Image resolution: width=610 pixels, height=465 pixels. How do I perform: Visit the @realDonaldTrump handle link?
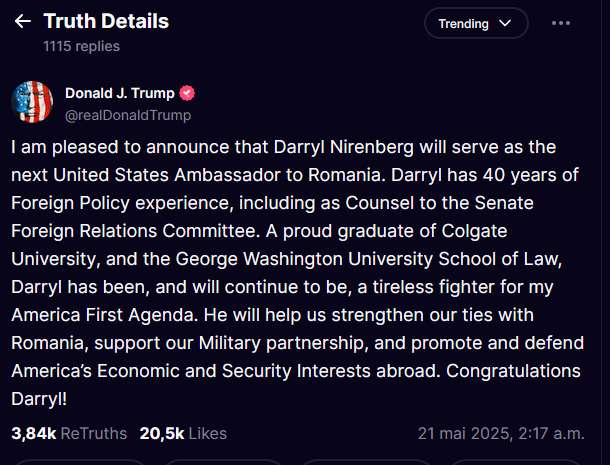coord(128,116)
